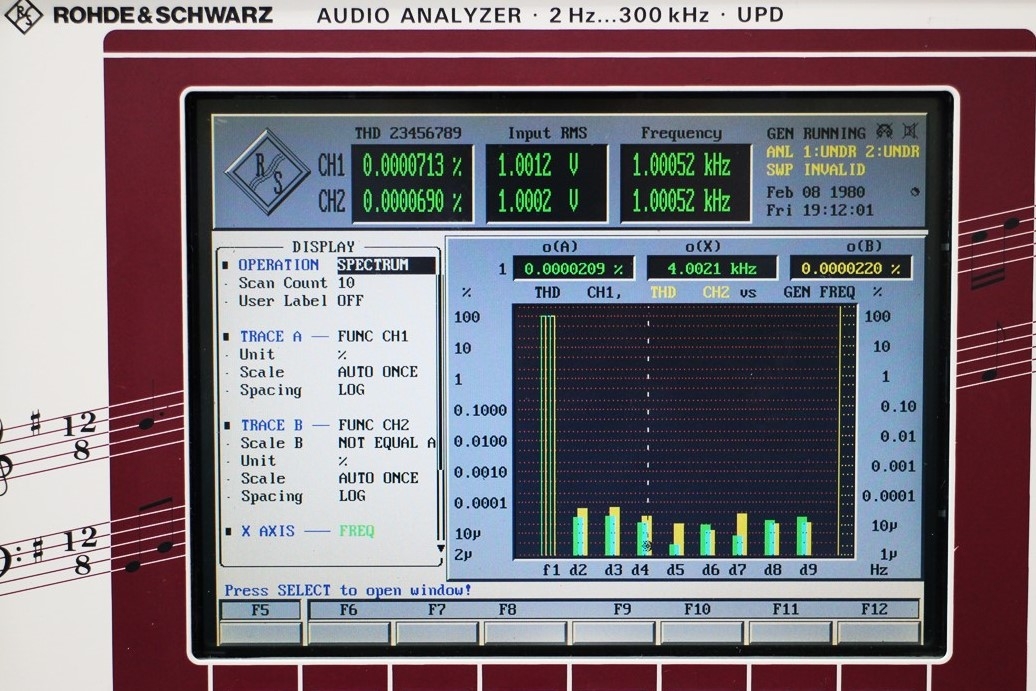1036x691 pixels.
Task: Click the date Feb 08 1980
Action: pyautogui.click(x=816, y=192)
